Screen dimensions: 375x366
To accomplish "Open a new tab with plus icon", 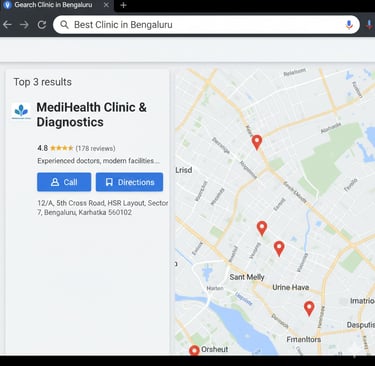I will point(123,5).
